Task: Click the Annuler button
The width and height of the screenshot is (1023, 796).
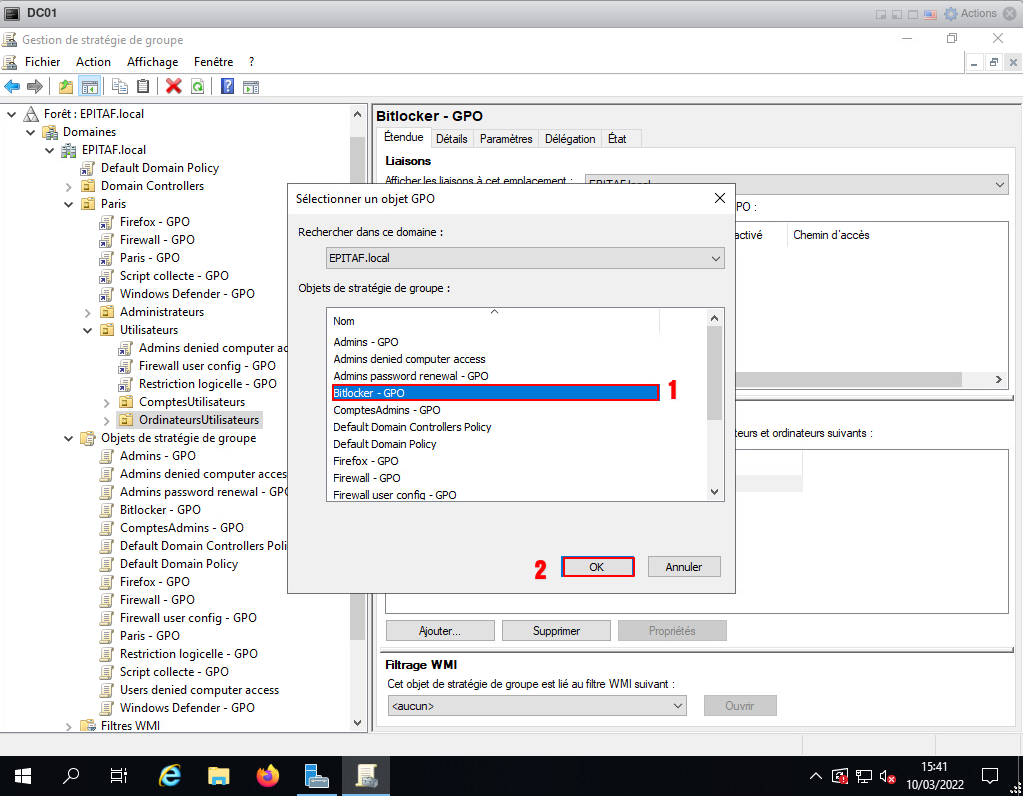Action: tap(684, 567)
